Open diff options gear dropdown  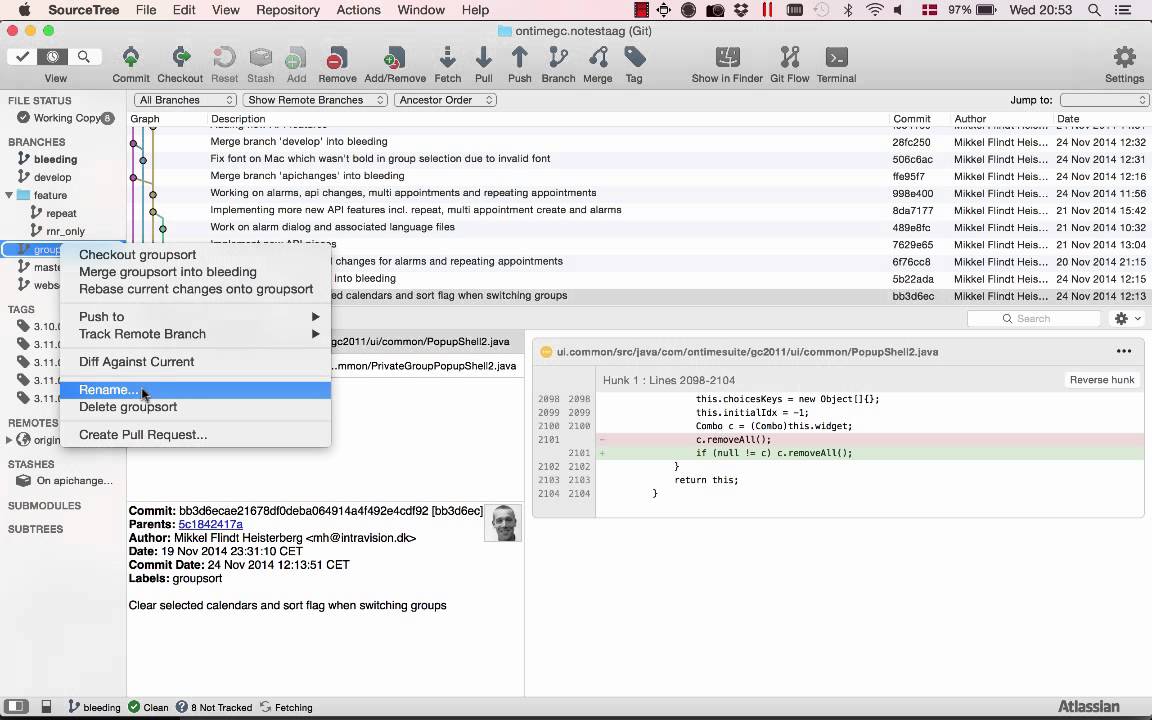pos(1128,318)
